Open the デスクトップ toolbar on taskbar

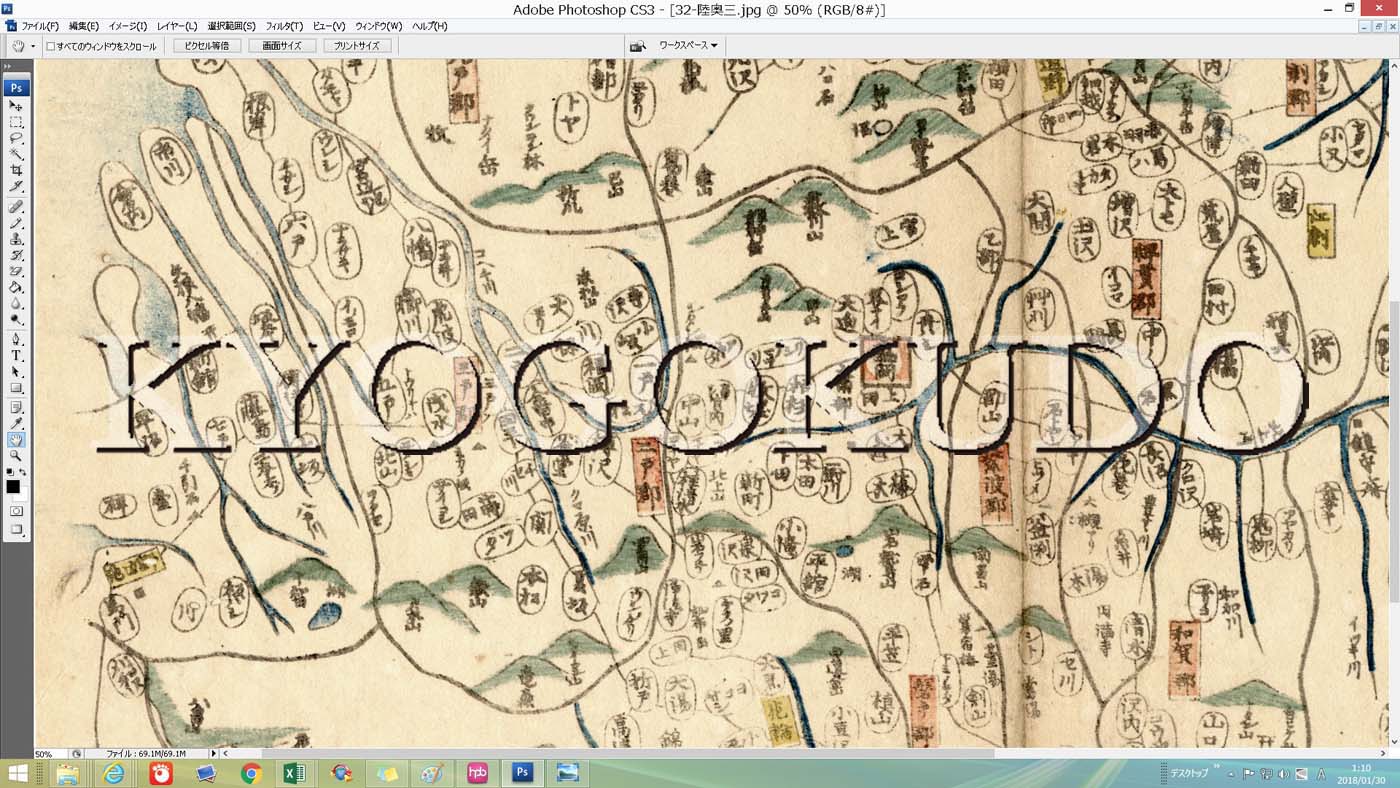pos(1189,773)
